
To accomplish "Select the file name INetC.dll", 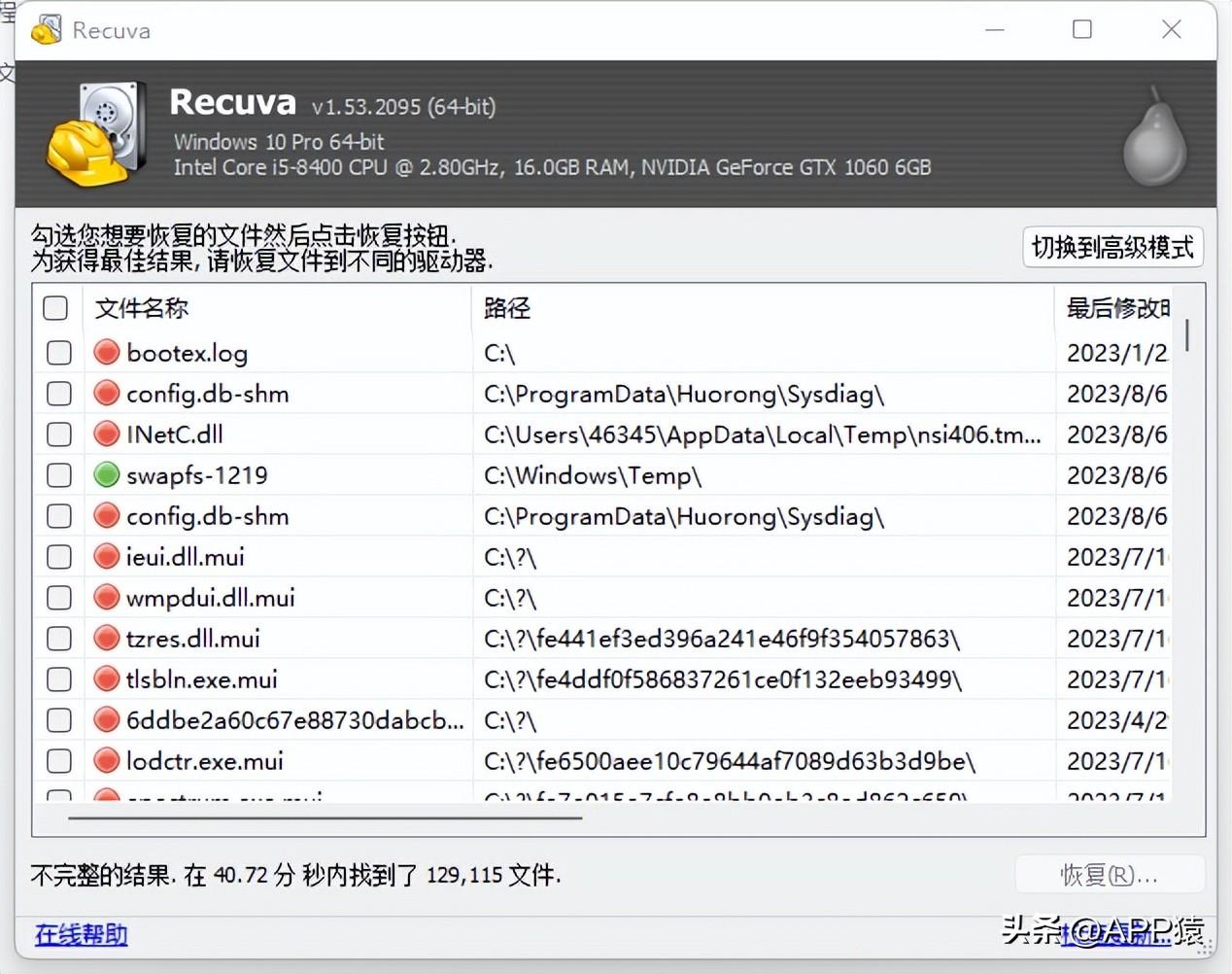I will (174, 434).
